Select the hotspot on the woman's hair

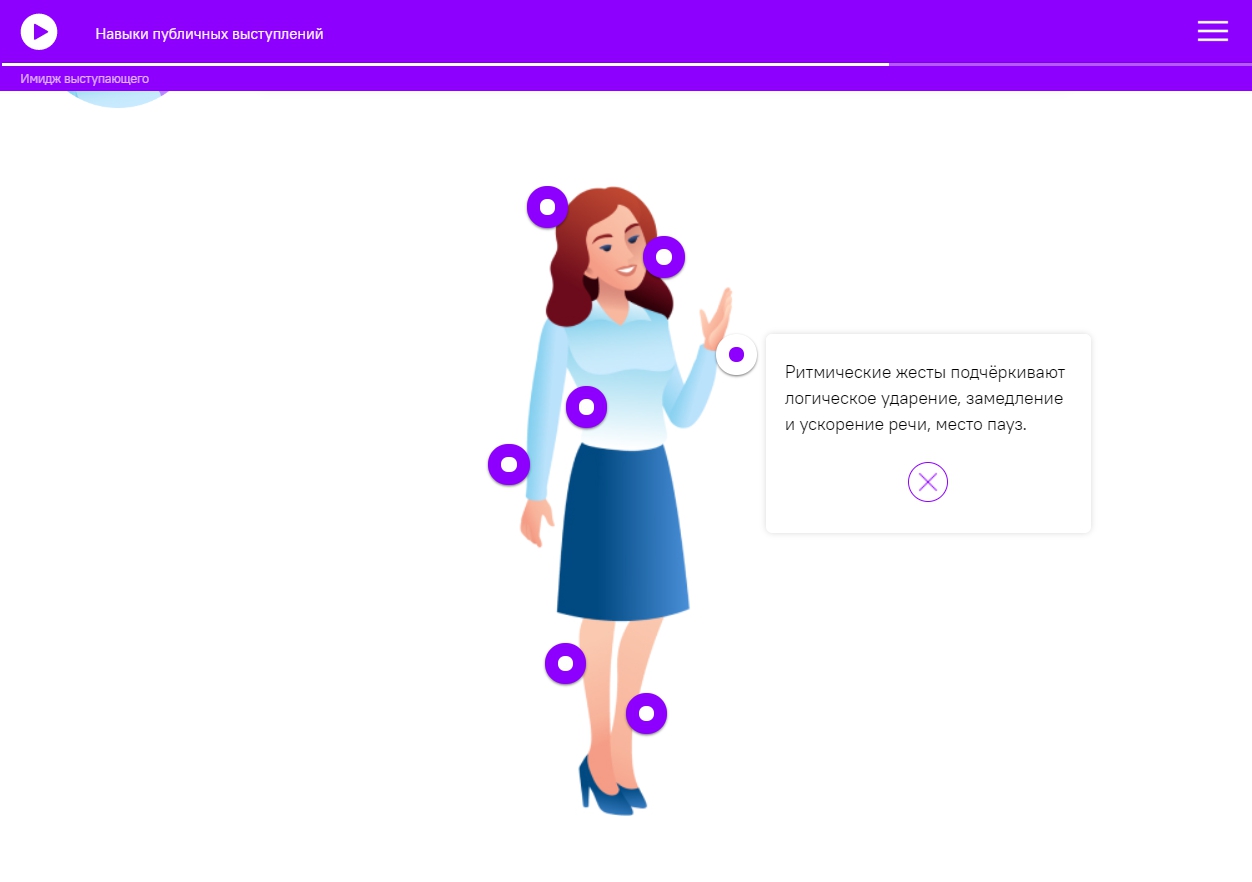click(547, 207)
